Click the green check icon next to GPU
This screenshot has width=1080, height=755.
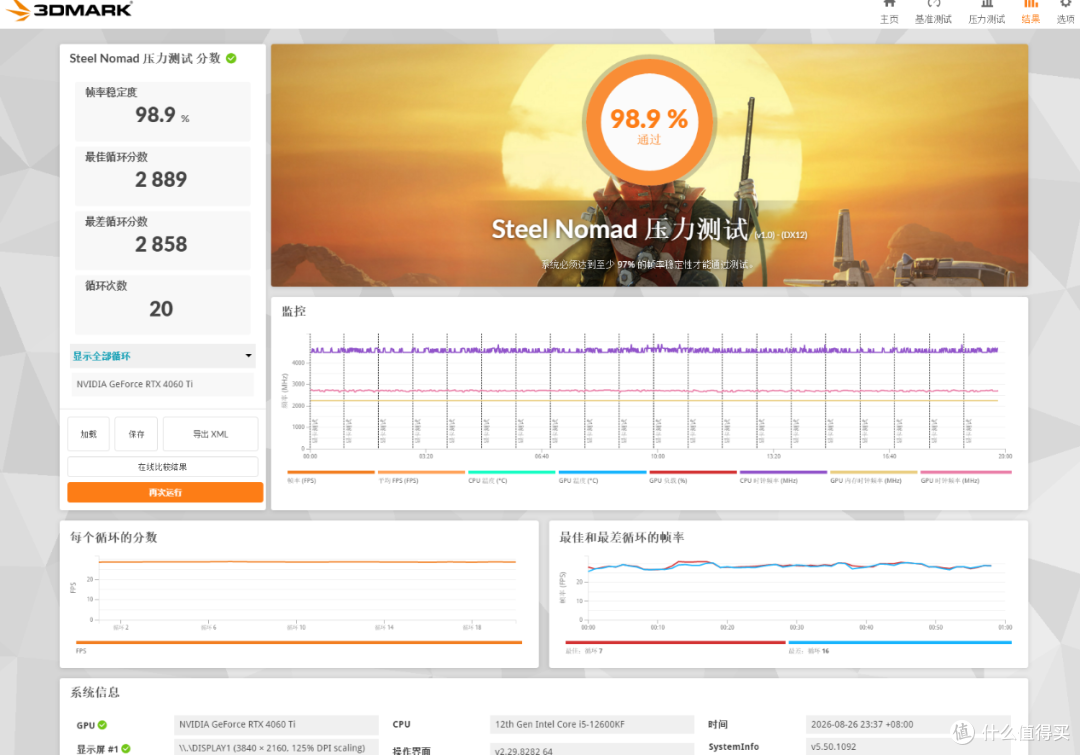[x=103, y=725]
